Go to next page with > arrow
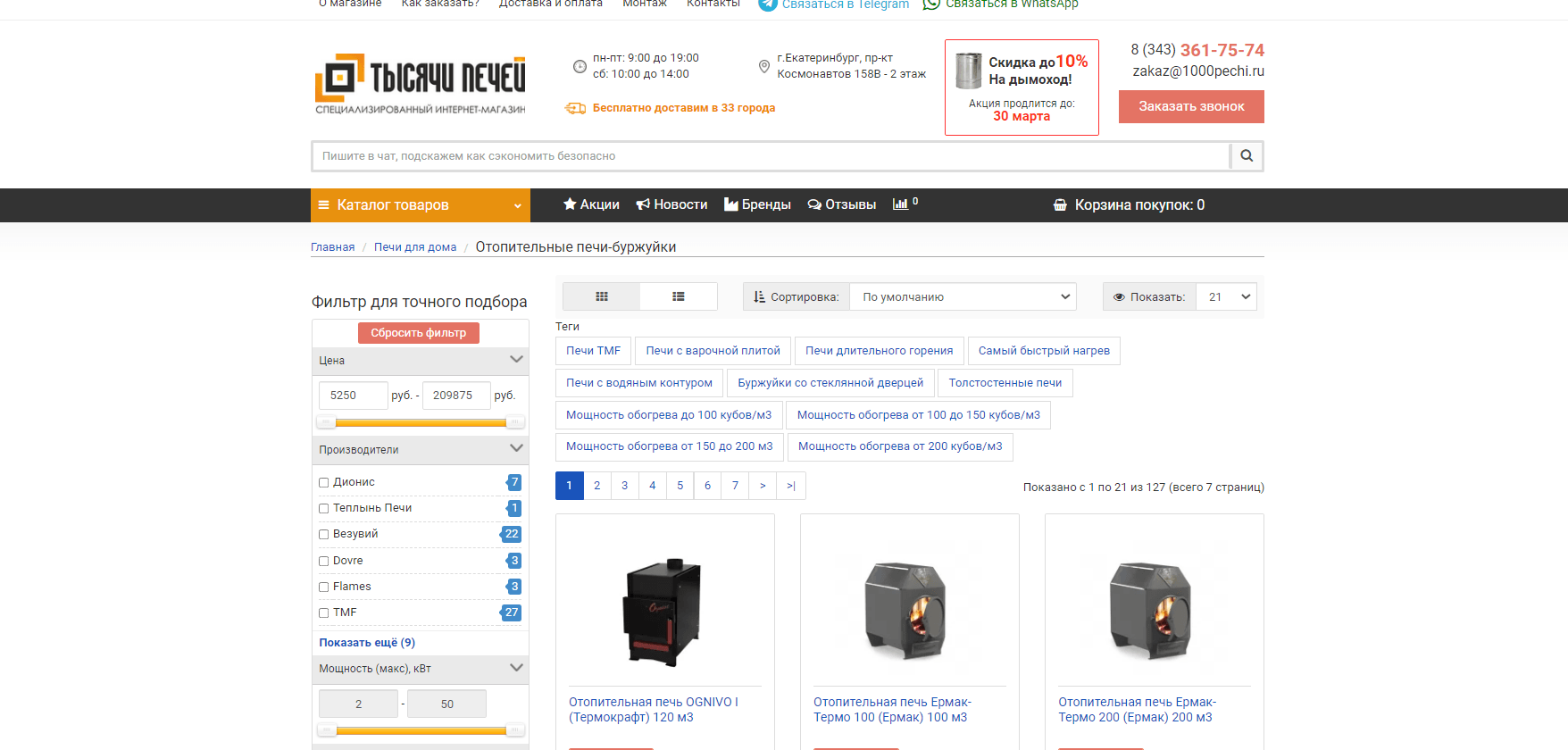 (x=763, y=486)
